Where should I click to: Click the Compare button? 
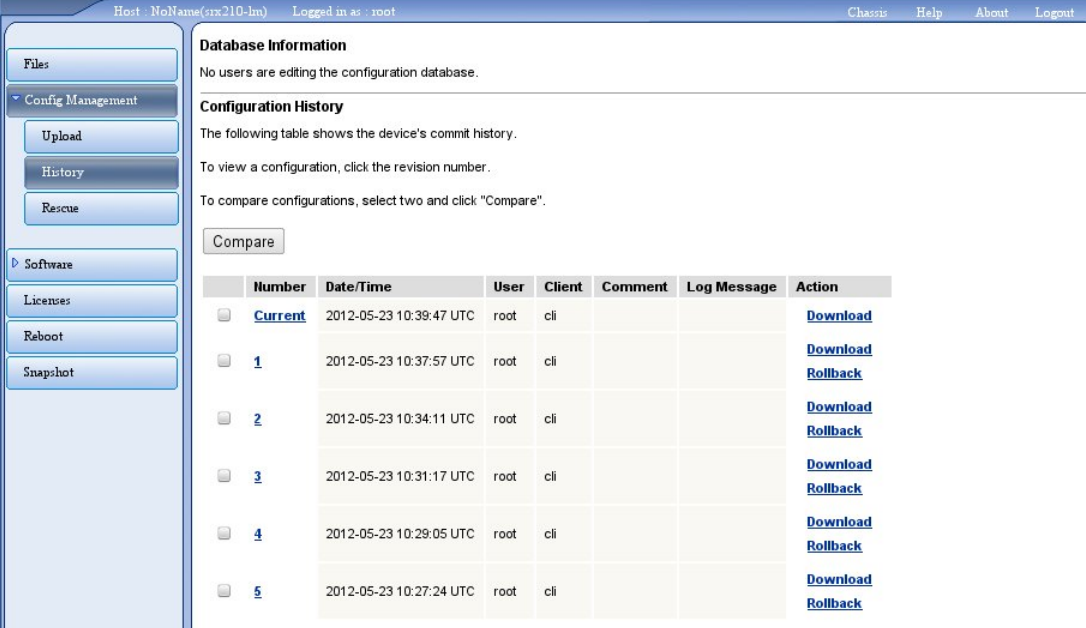click(242, 240)
